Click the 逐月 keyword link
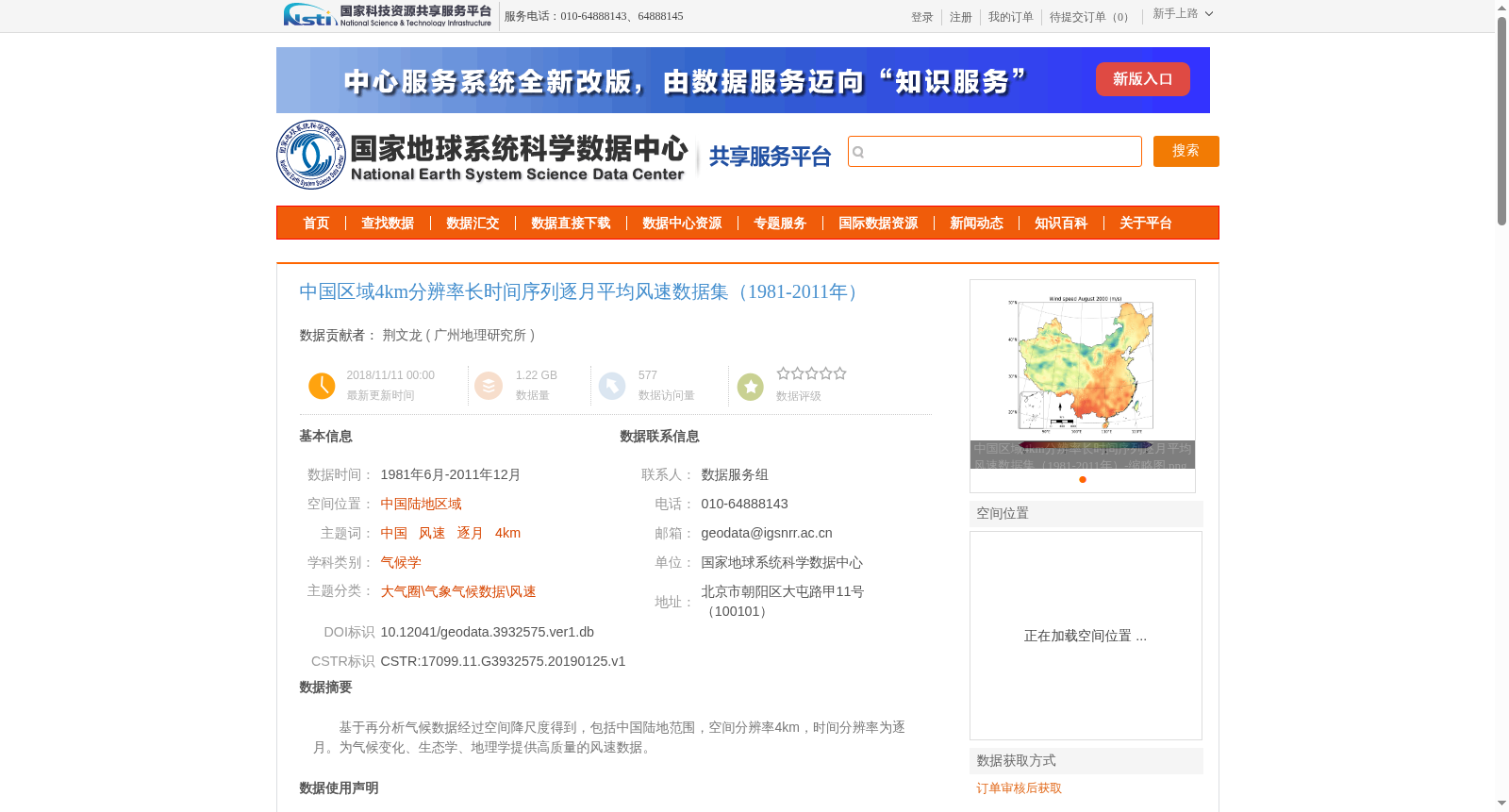 click(471, 533)
